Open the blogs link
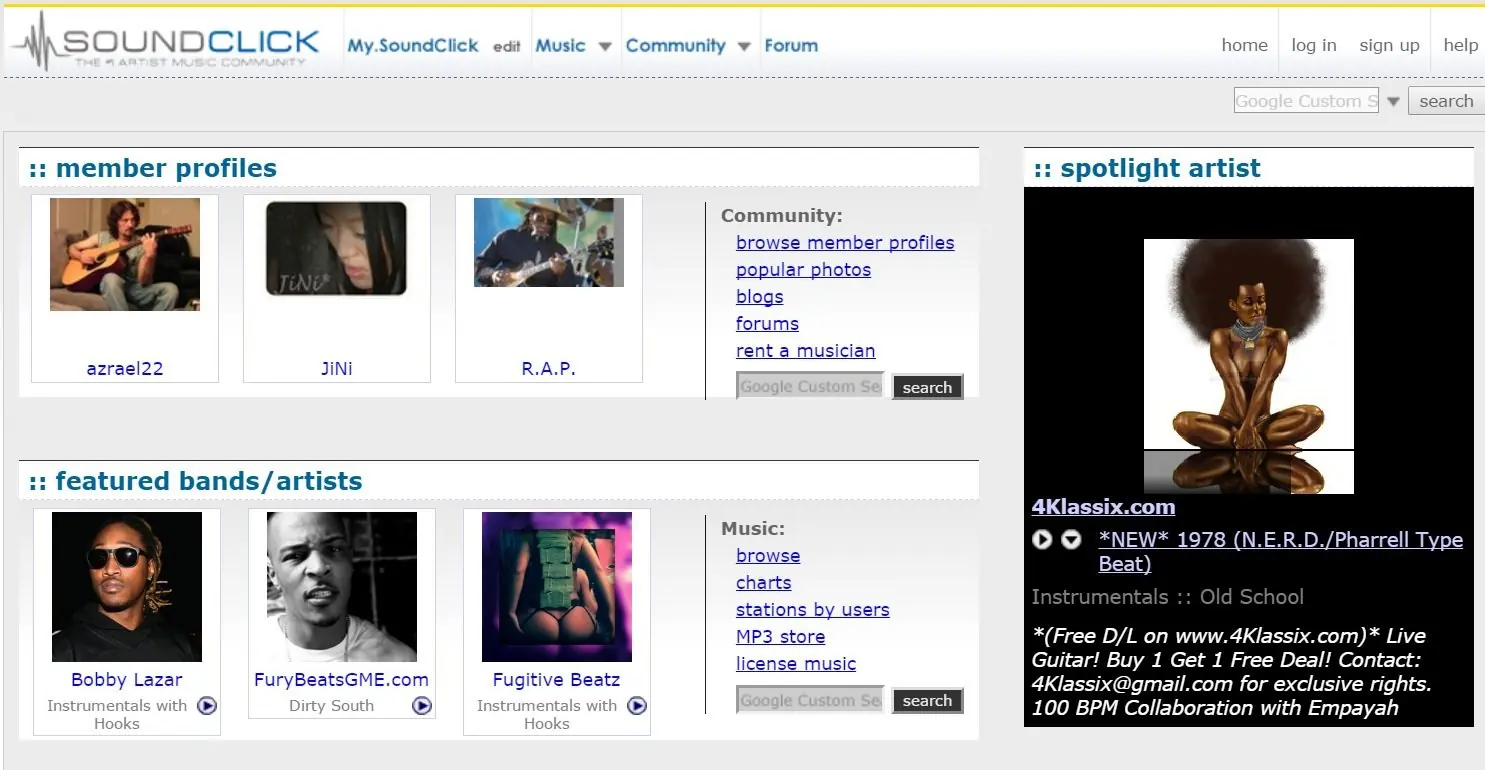 [760, 297]
